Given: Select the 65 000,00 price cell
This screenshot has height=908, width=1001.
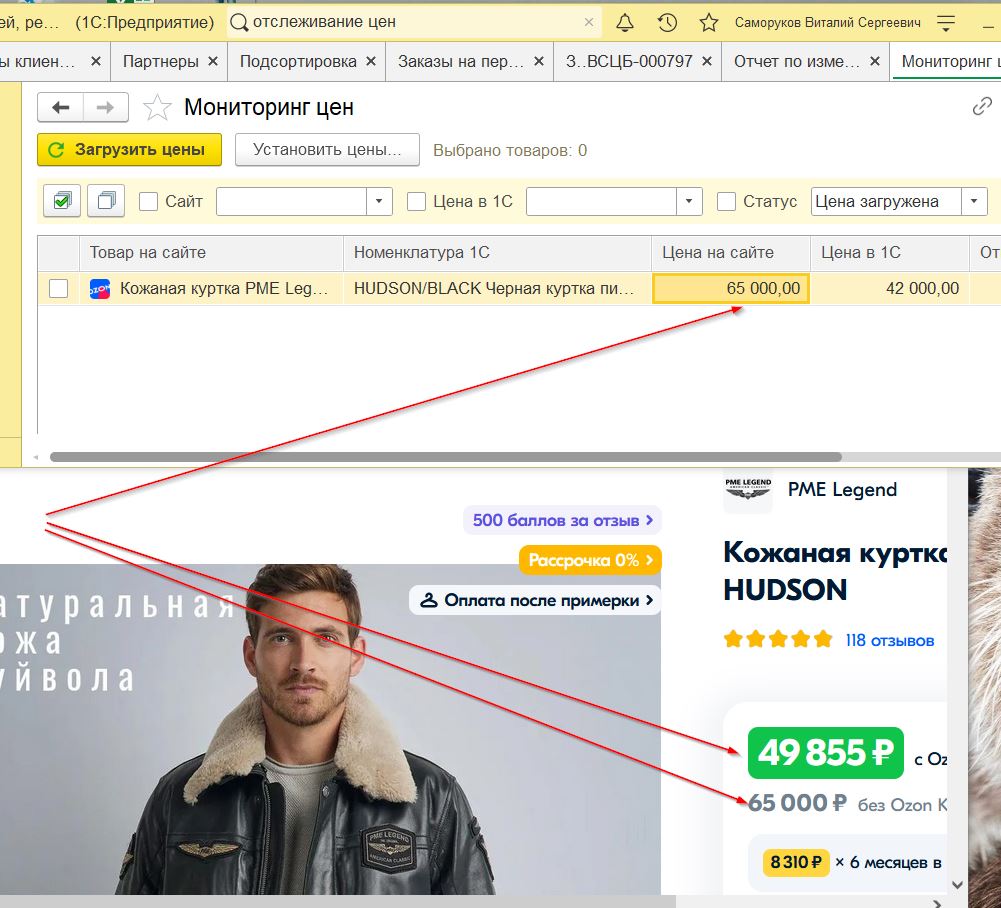Looking at the screenshot, I should 731,289.
